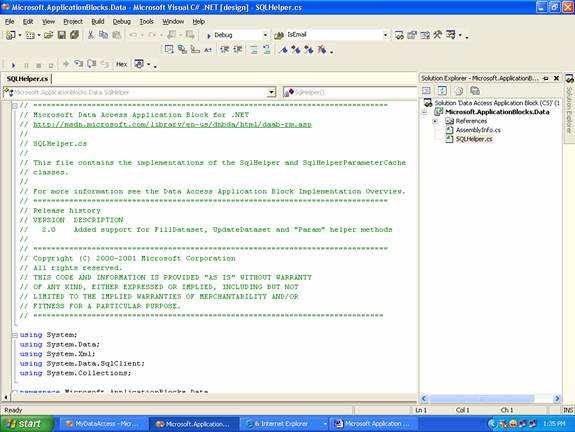Switch to the MyDataAccess taskbar window

103,424
